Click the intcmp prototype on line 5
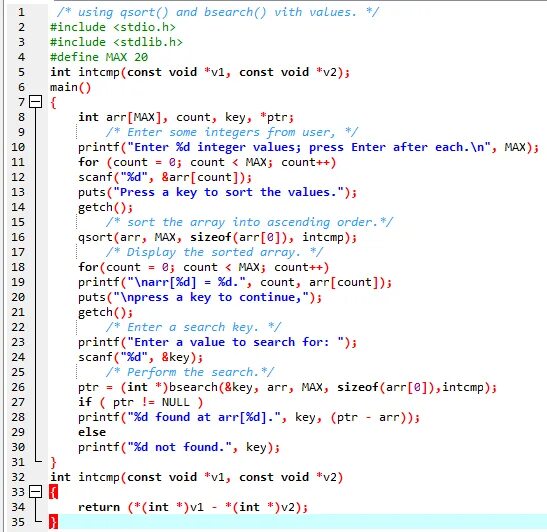Screen dimensions: 547x532 tap(200, 72)
